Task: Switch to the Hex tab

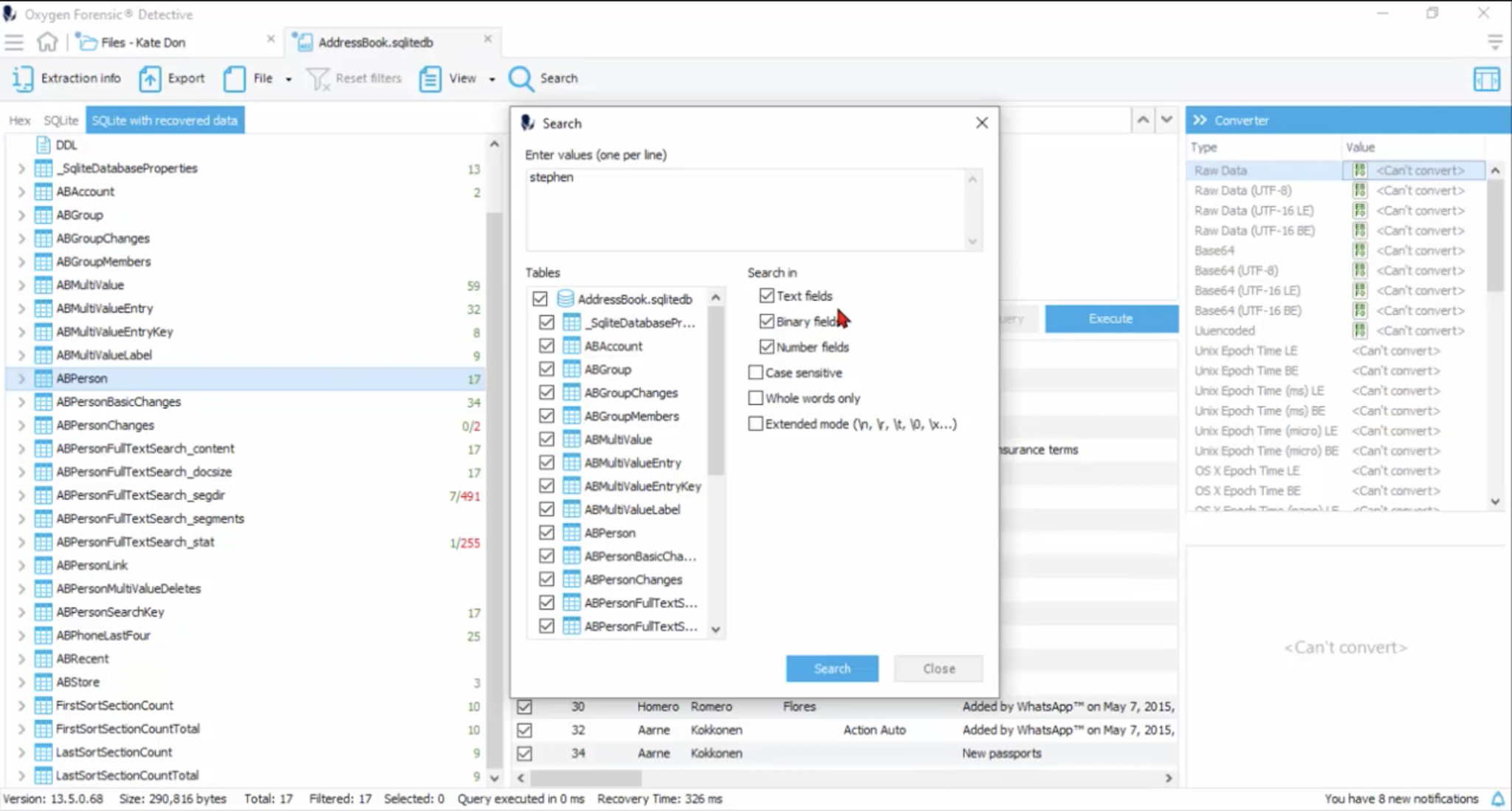Action: click(x=19, y=120)
